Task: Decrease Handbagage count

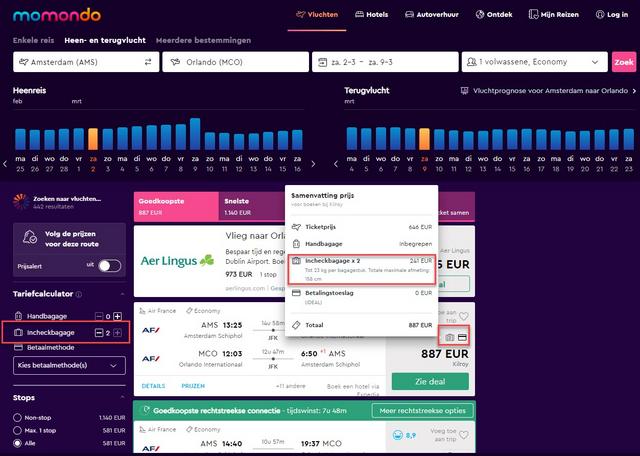Action: pyautogui.click(x=99, y=316)
